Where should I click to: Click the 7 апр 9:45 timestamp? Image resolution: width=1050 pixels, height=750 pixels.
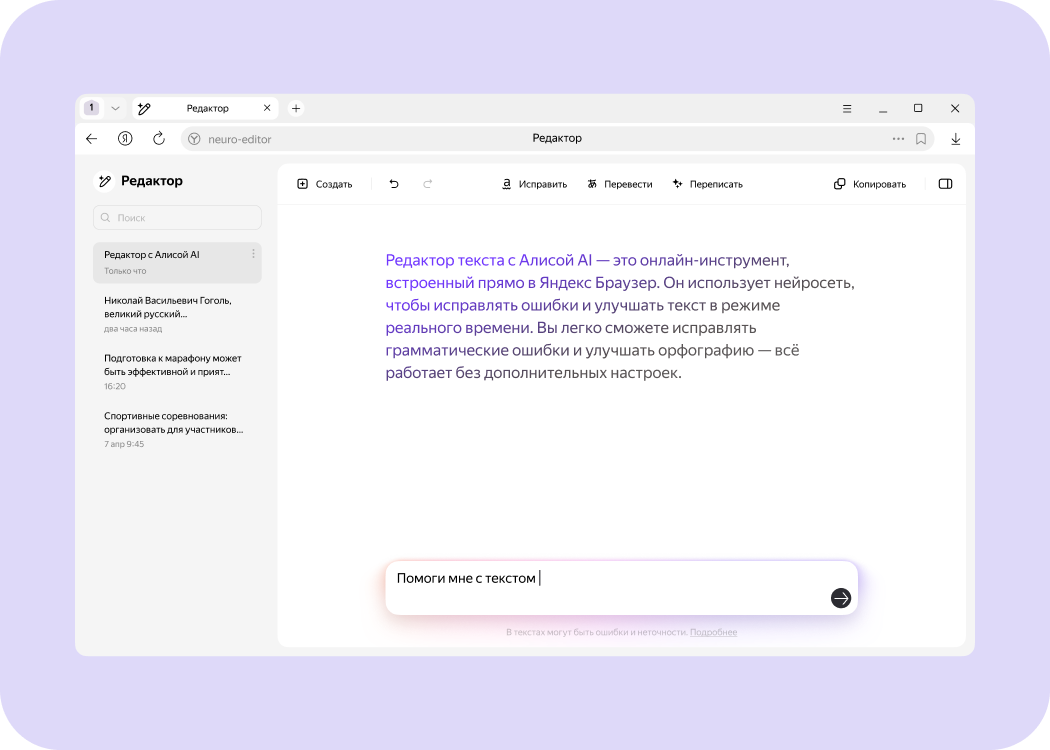124,444
